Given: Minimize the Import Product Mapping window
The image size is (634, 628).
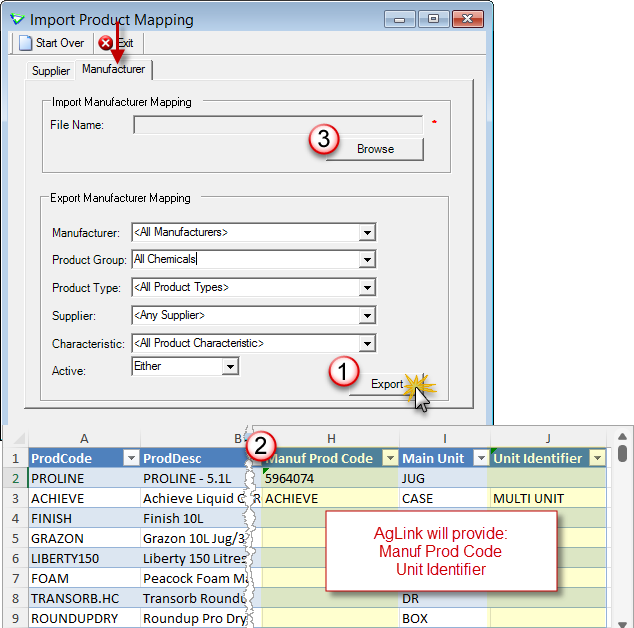Looking at the screenshot, I should tap(399, 19).
